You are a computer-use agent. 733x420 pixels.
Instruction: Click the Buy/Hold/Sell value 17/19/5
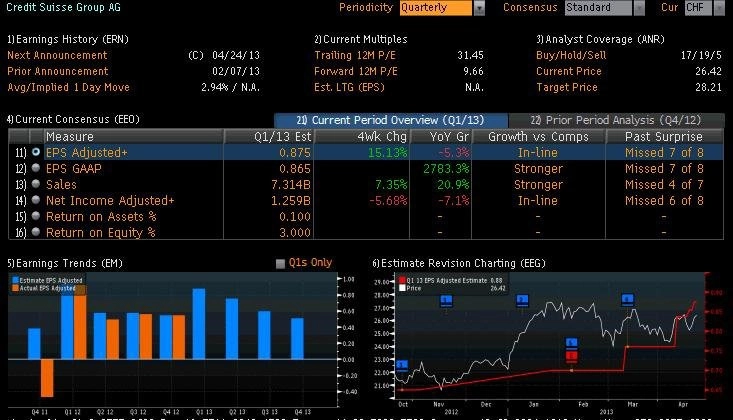[x=701, y=55]
